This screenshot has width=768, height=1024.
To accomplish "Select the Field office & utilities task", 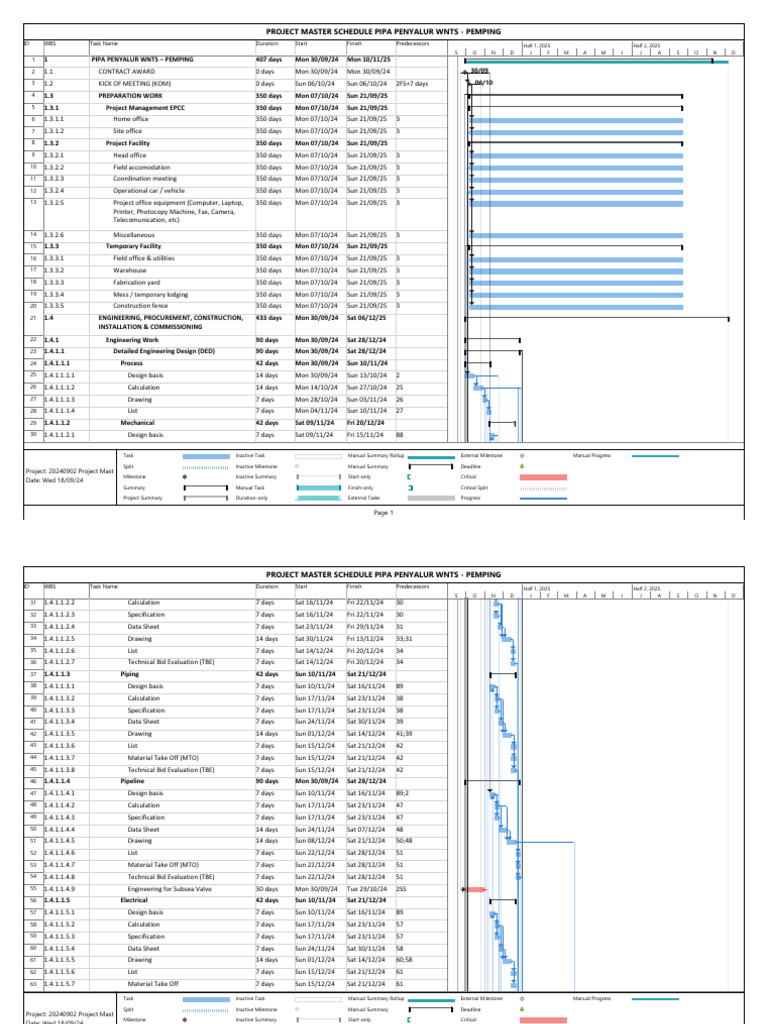I will click(x=144, y=259).
